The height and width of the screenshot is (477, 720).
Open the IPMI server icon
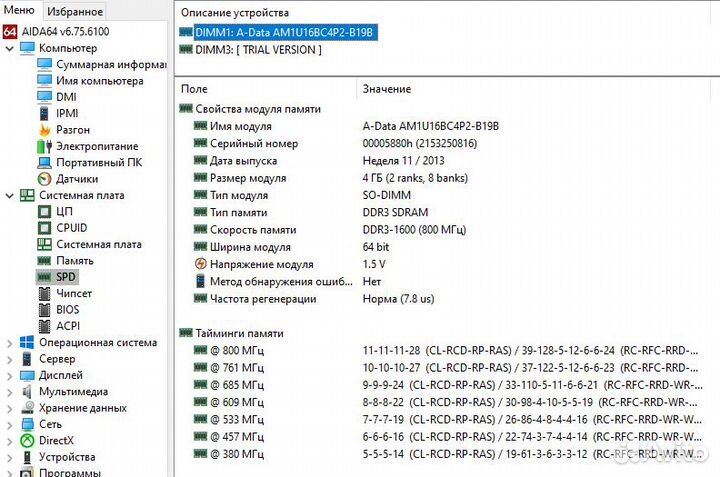[x=44, y=113]
